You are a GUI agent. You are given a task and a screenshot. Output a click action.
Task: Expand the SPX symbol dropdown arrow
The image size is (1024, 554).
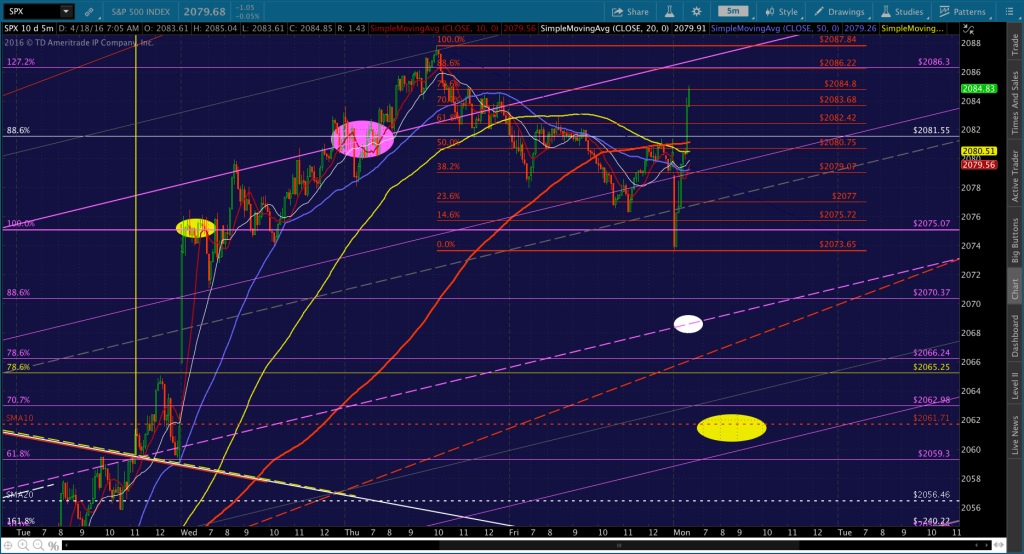tap(66, 12)
